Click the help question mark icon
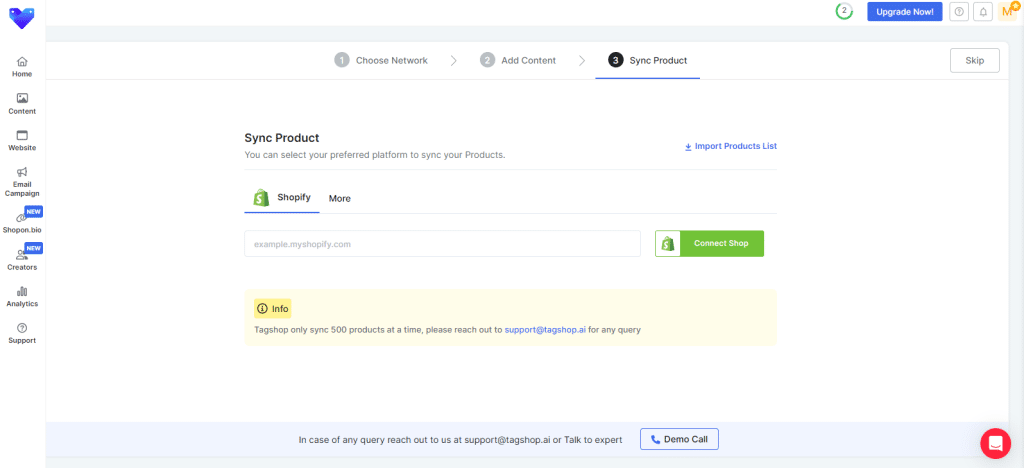The height and width of the screenshot is (468, 1024). tap(959, 12)
